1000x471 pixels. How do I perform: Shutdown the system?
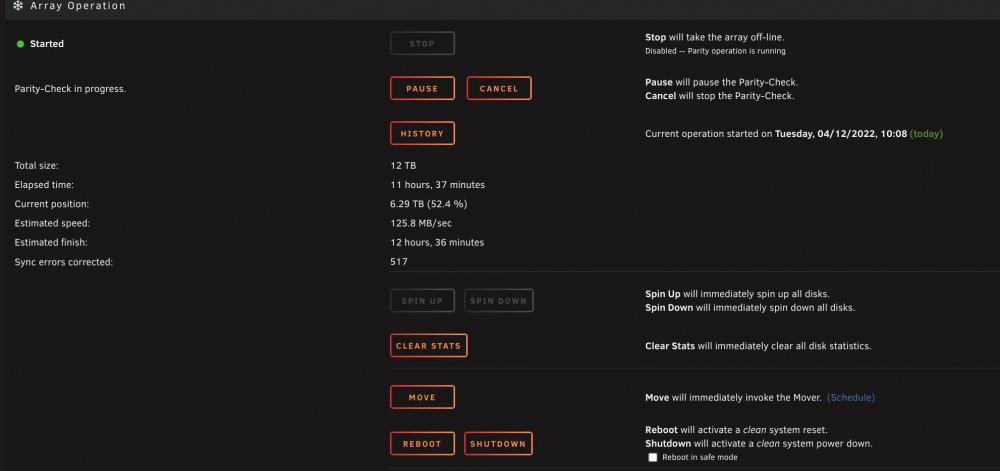tap(498, 444)
